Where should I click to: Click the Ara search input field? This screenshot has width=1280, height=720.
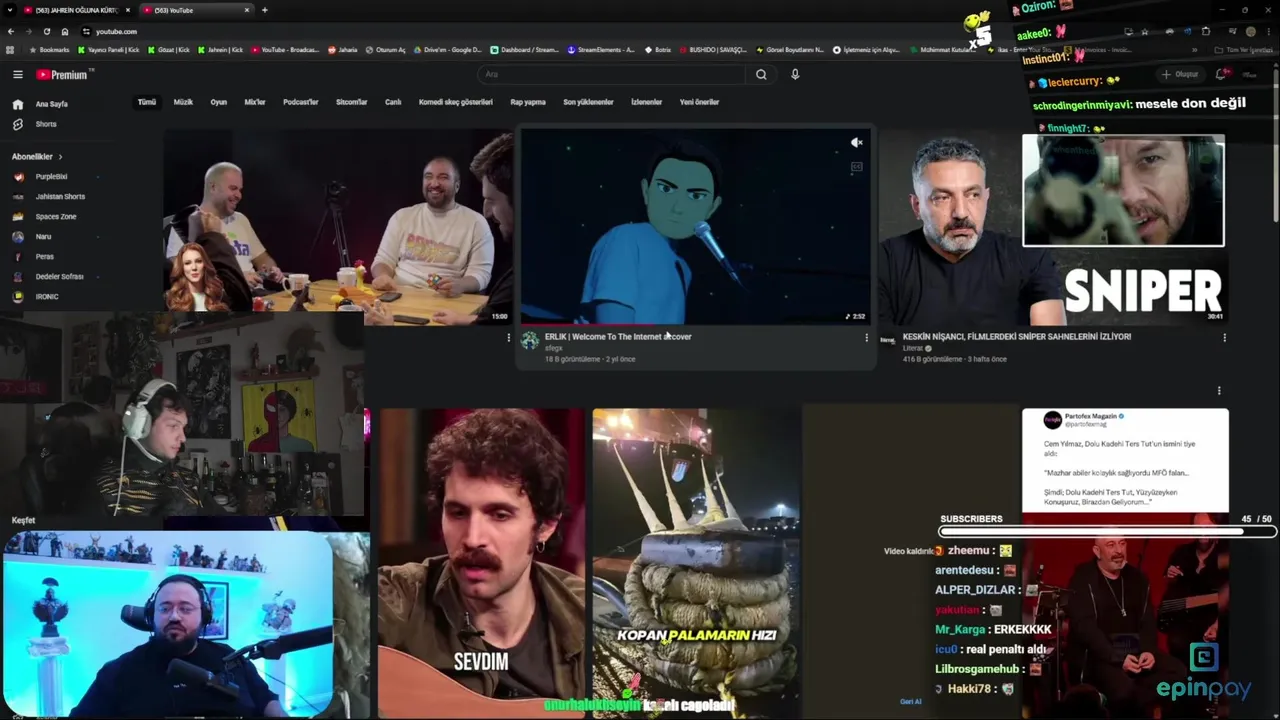(610, 74)
